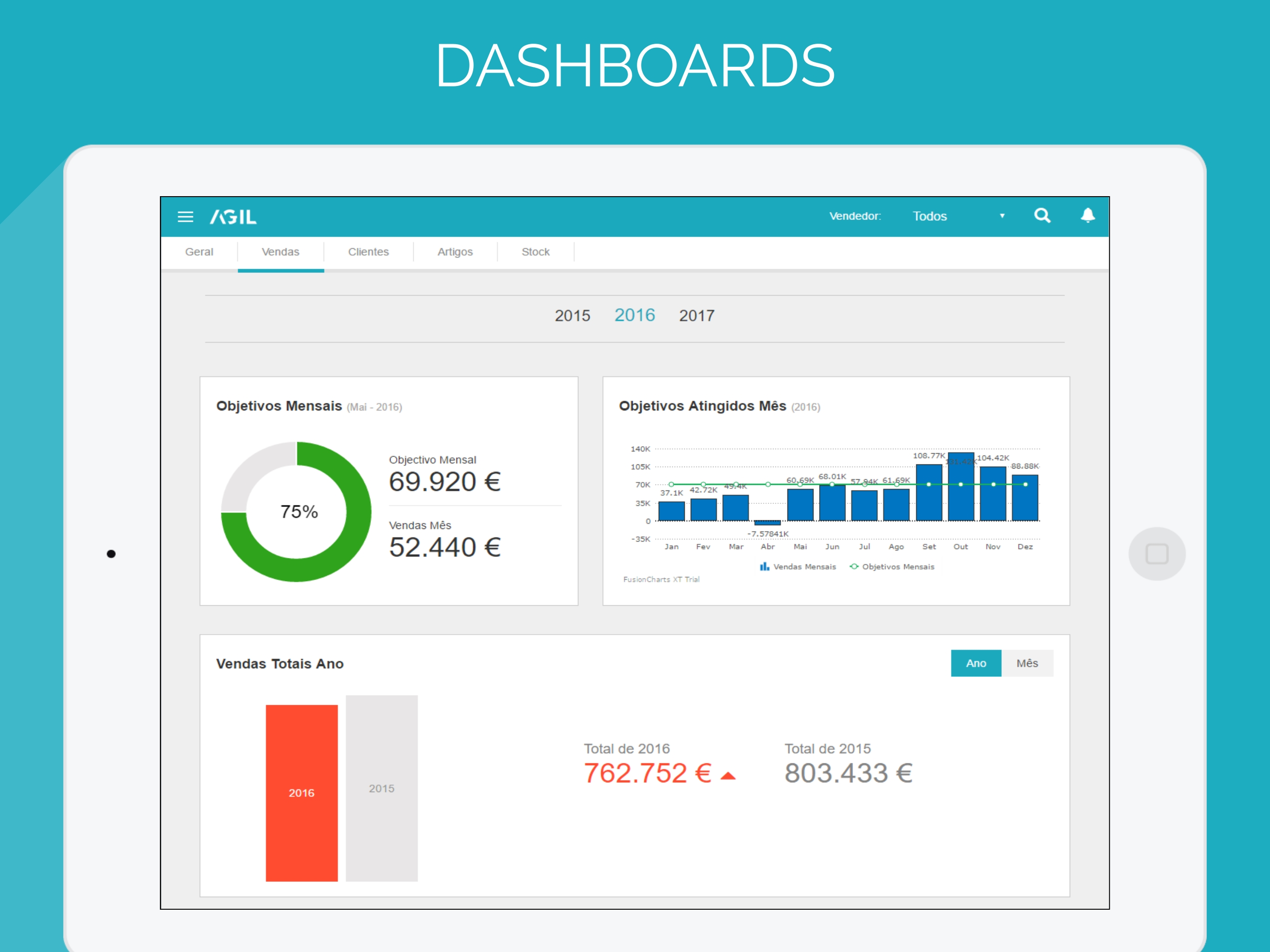Toggle Vendas Mensais legend series
The image size is (1270, 952).
[x=798, y=567]
